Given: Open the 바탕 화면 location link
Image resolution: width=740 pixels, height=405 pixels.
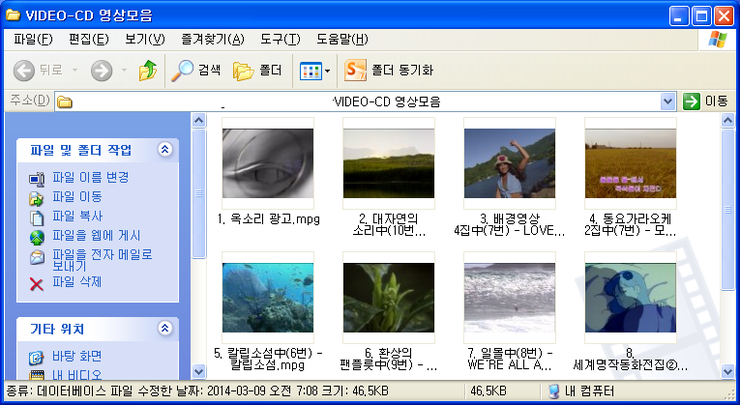Looking at the screenshot, I should (x=77, y=356).
